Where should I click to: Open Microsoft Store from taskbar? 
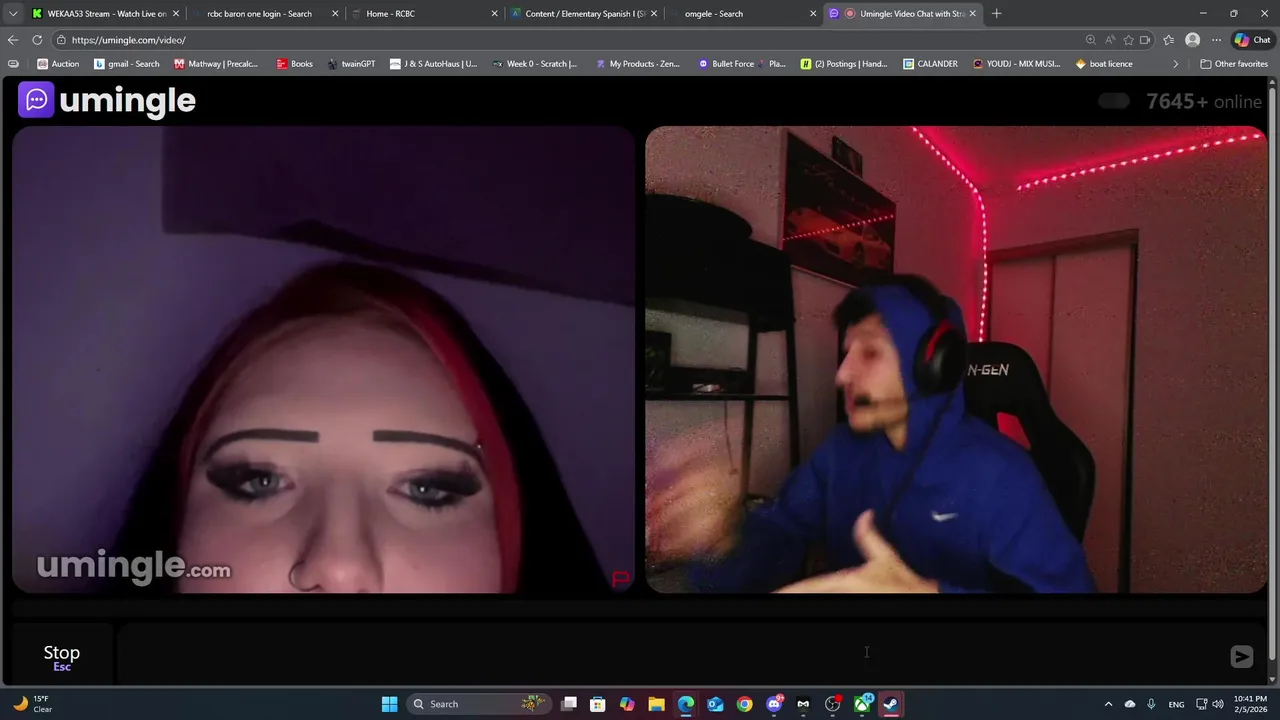point(598,704)
